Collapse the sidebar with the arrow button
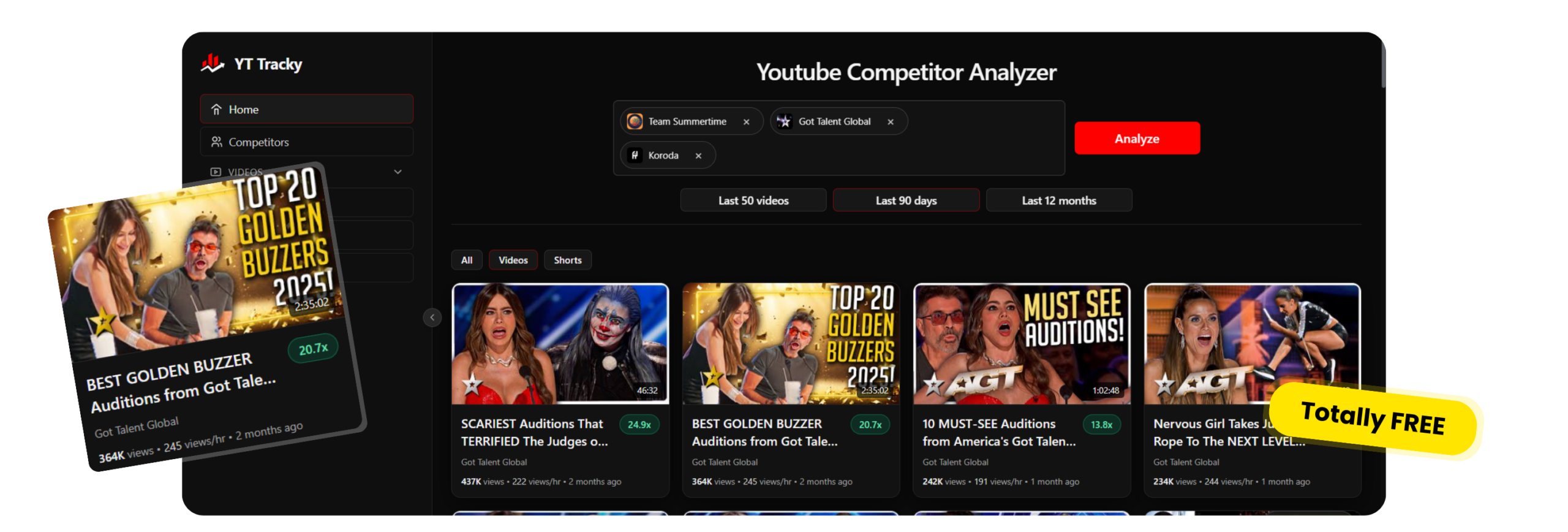1568x532 pixels. [x=432, y=317]
